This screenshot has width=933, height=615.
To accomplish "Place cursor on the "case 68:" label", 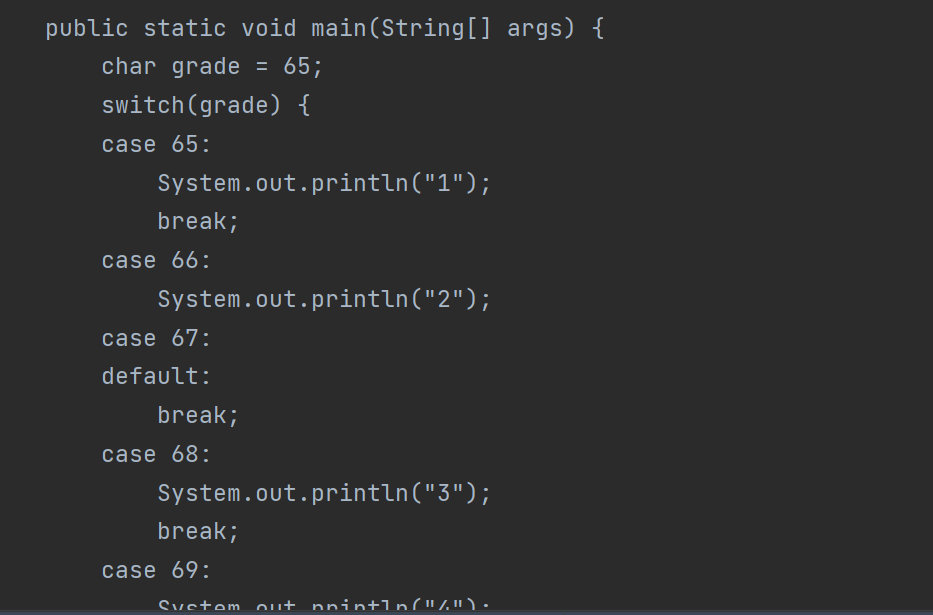I will 156,454.
